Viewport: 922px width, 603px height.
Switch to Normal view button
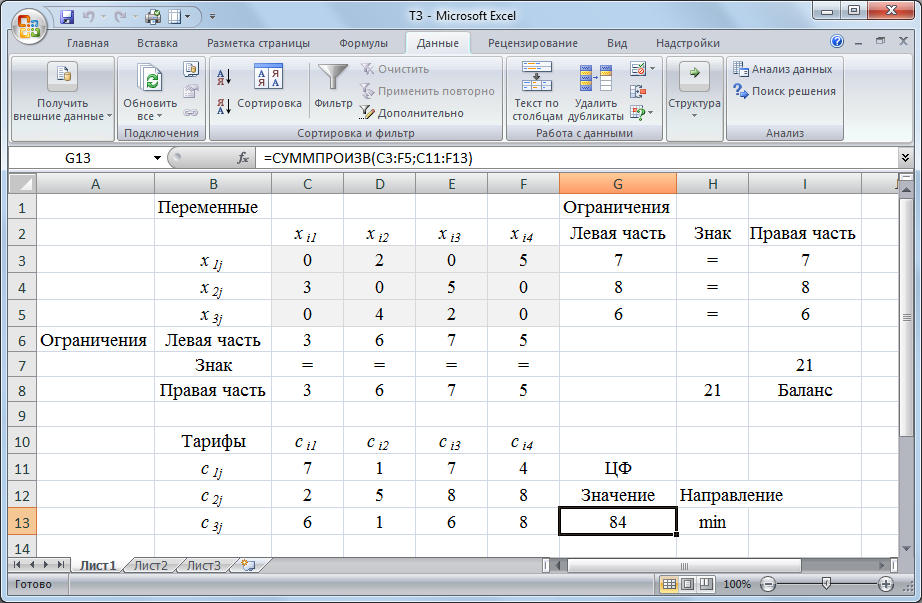tap(669, 584)
